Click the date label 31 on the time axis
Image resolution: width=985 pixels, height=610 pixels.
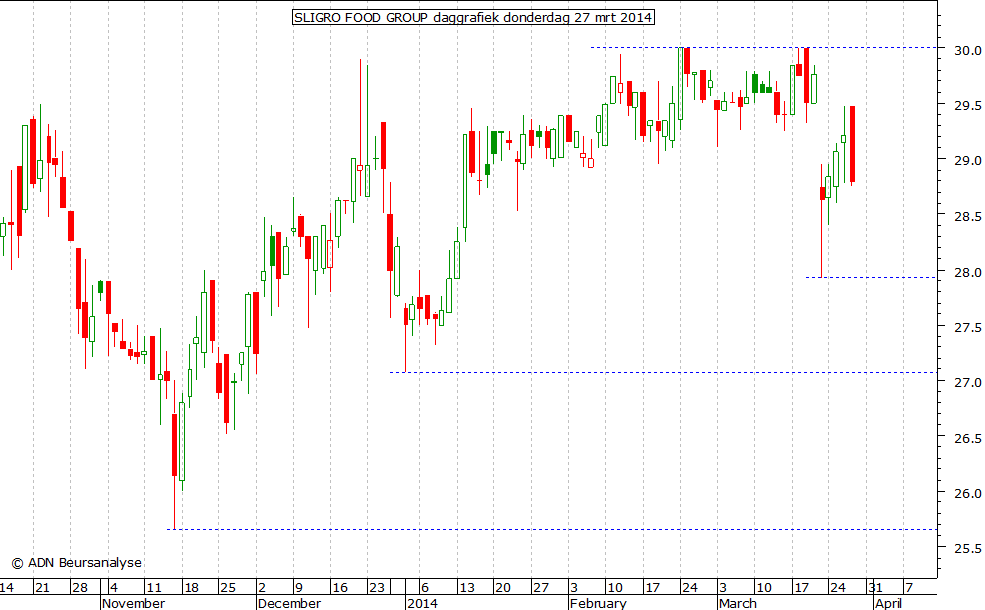[874, 587]
